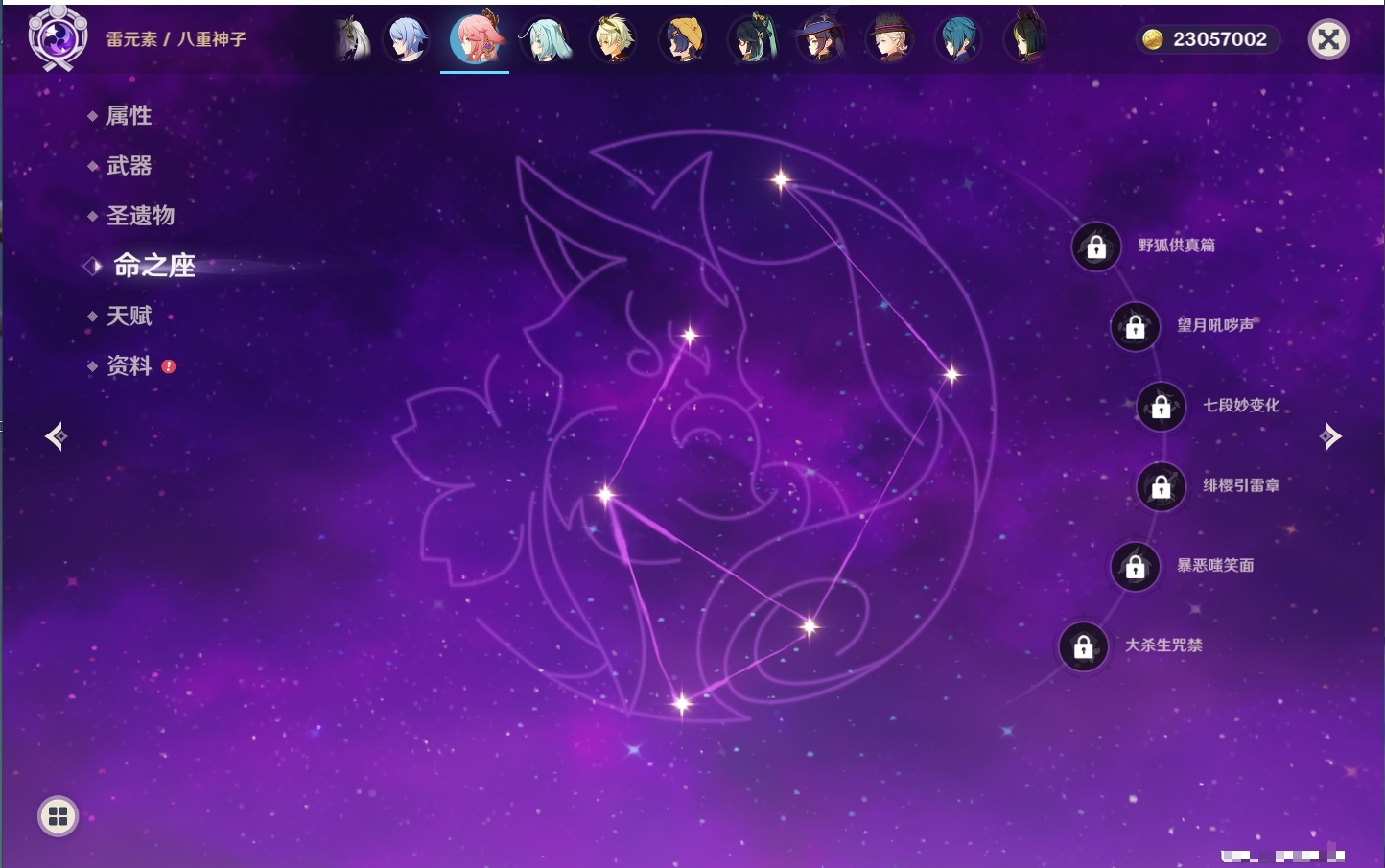Click the 雷元素 / 八重神子 title text
This screenshot has width=1385, height=868.
coord(176,39)
